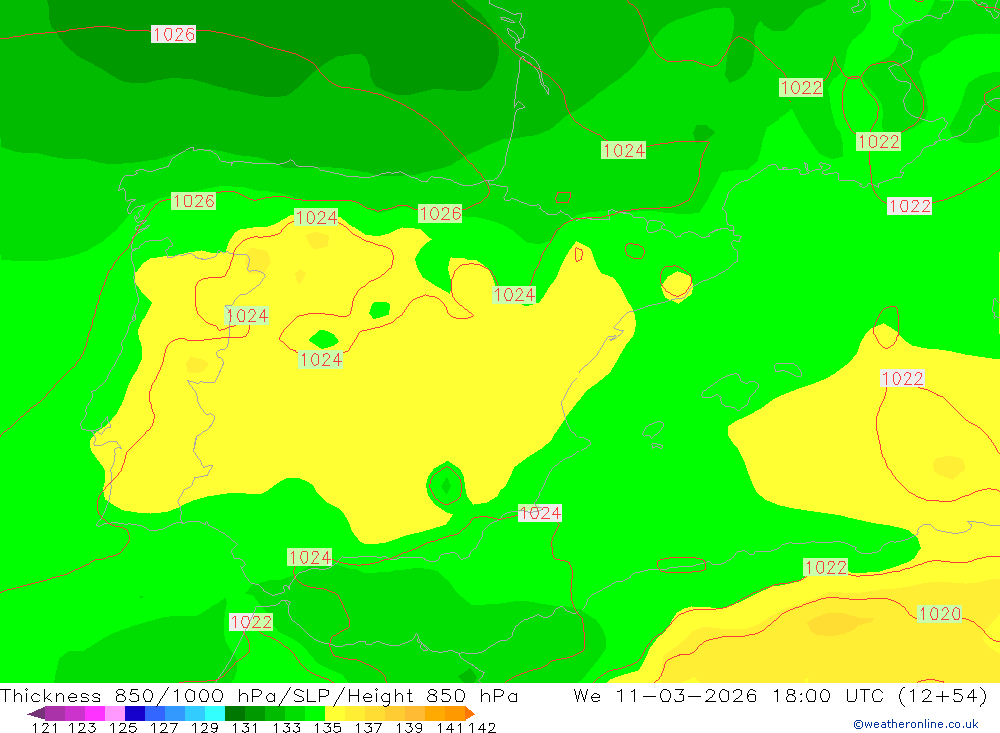Click the legend value 137
The image size is (1000, 733).
[368, 727]
